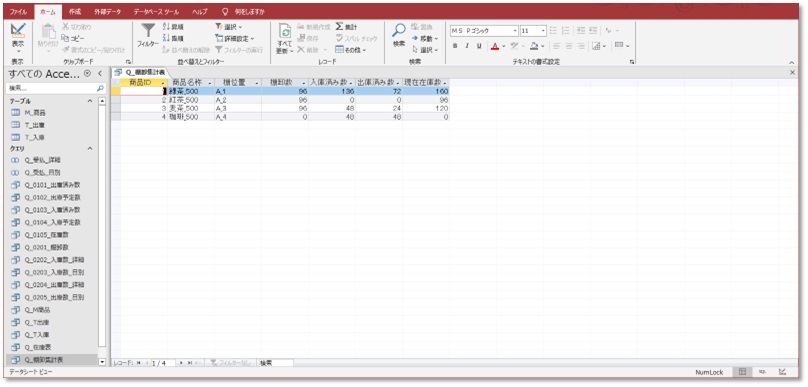Viewport: 808px width, 387px height.
Task: Switch to the 作成 ribbon tab
Action: (75, 12)
